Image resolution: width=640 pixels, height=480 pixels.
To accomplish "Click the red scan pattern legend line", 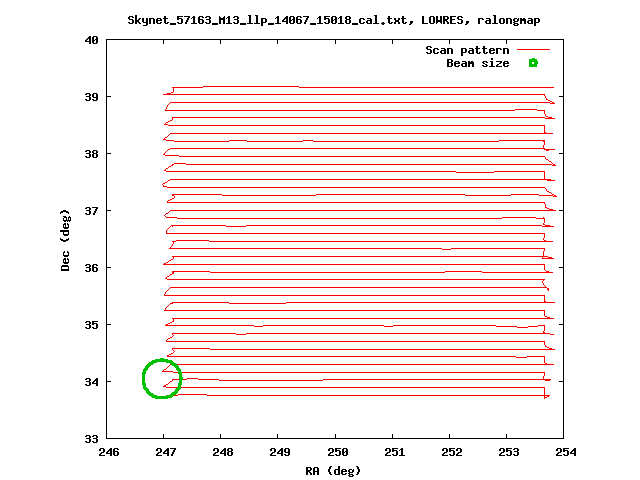I will point(533,50).
